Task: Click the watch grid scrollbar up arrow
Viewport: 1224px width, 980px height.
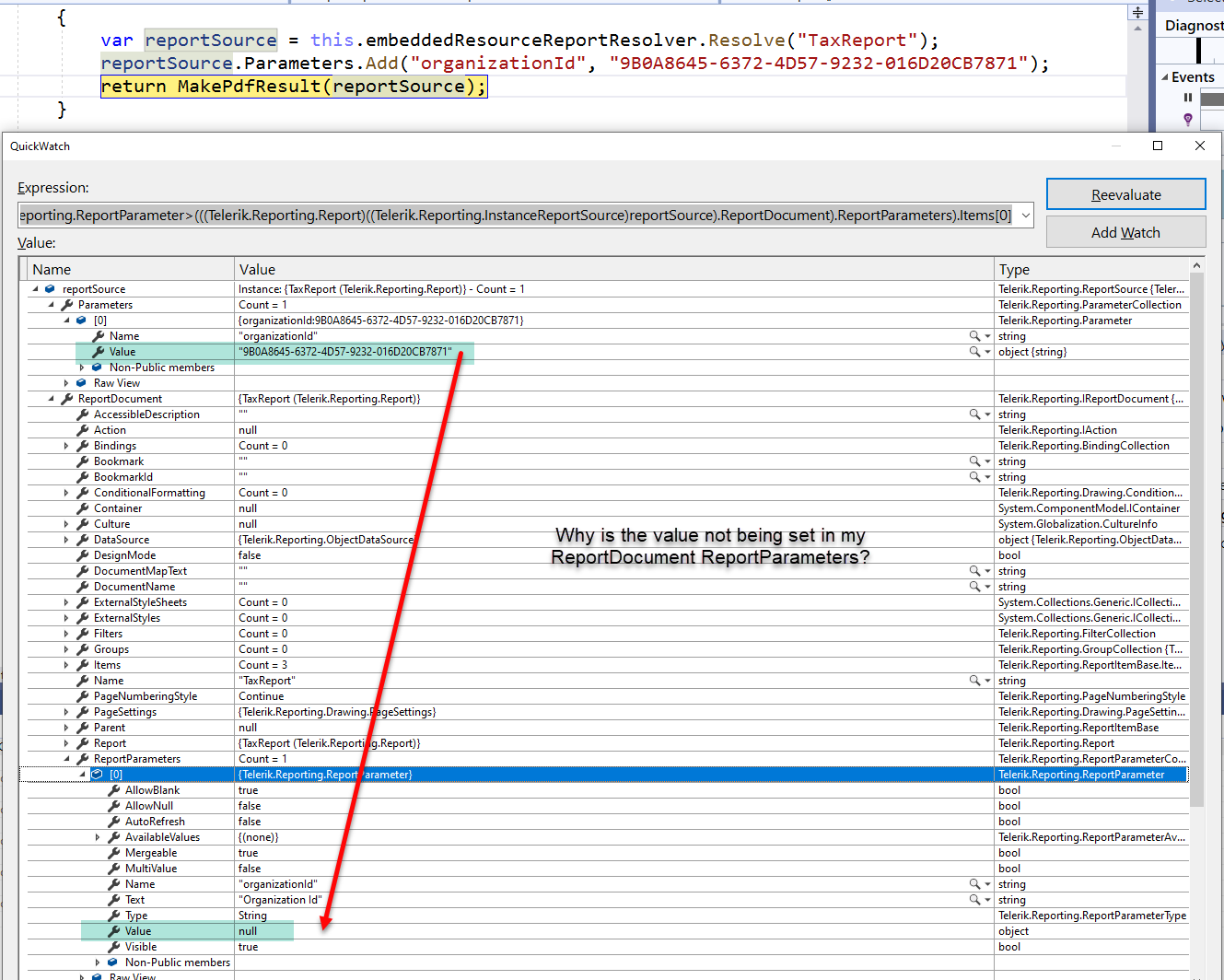Action: tap(1196, 266)
